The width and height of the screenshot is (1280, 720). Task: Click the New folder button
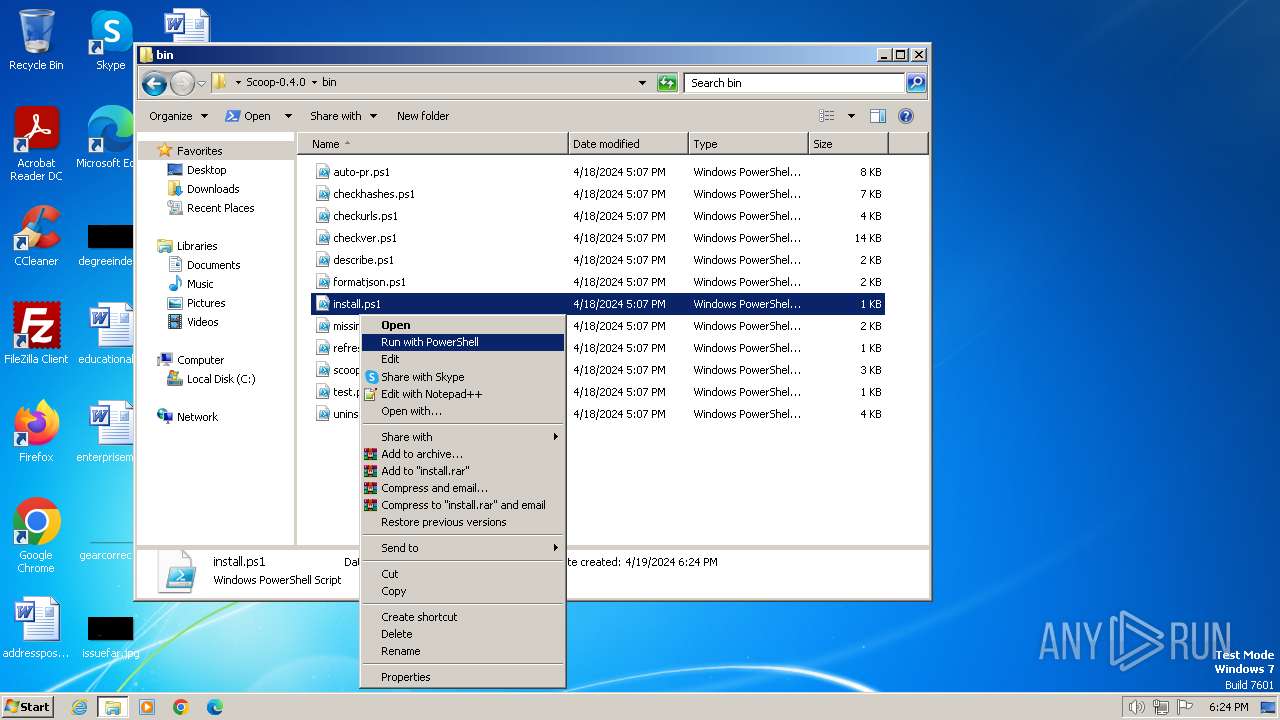[x=423, y=116]
